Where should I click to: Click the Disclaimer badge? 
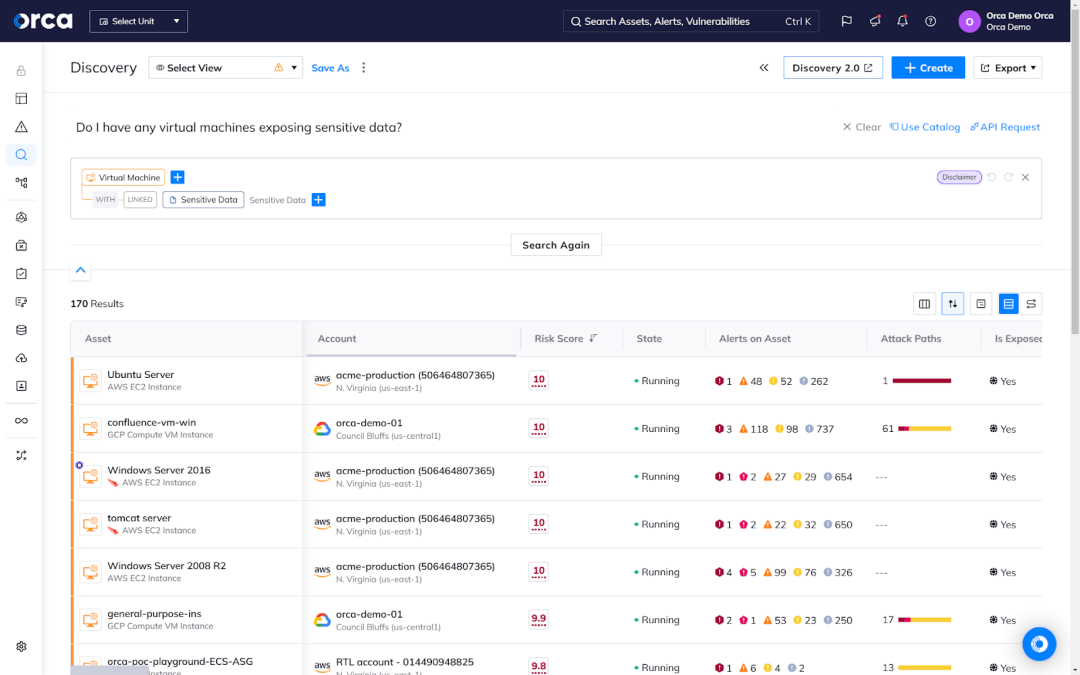click(959, 177)
